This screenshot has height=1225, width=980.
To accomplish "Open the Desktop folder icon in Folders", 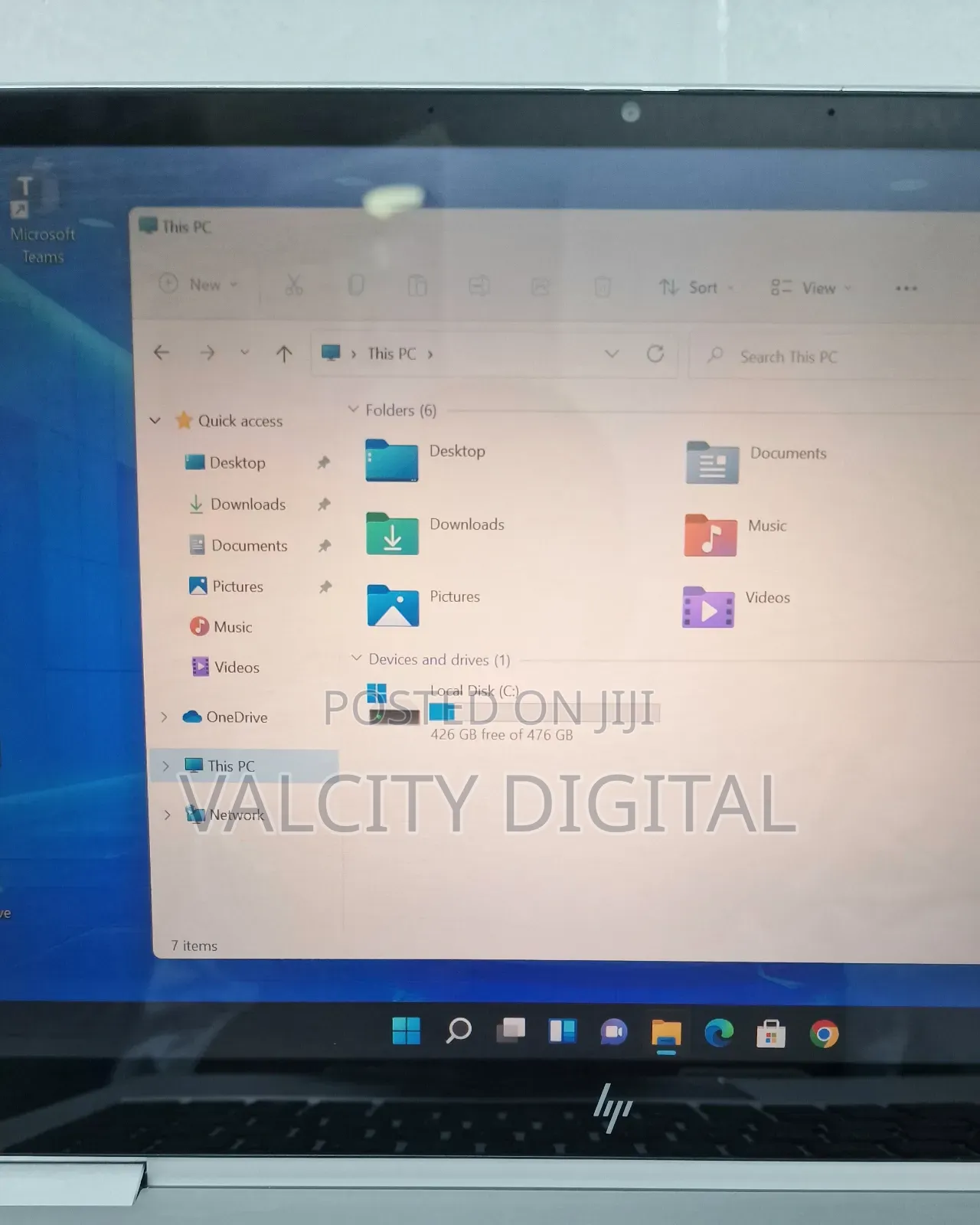I will click(x=392, y=459).
